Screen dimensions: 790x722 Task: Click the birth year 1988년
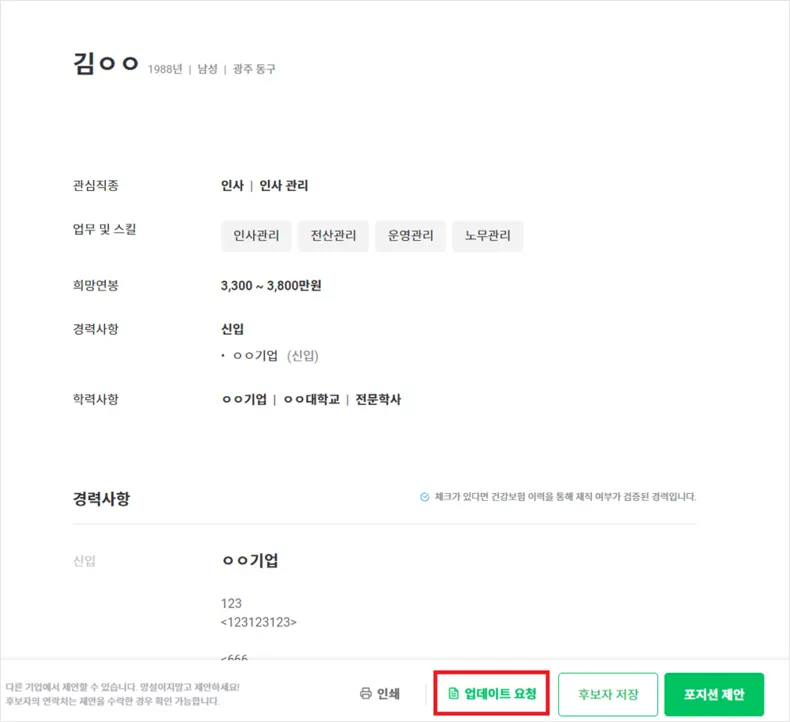point(165,69)
